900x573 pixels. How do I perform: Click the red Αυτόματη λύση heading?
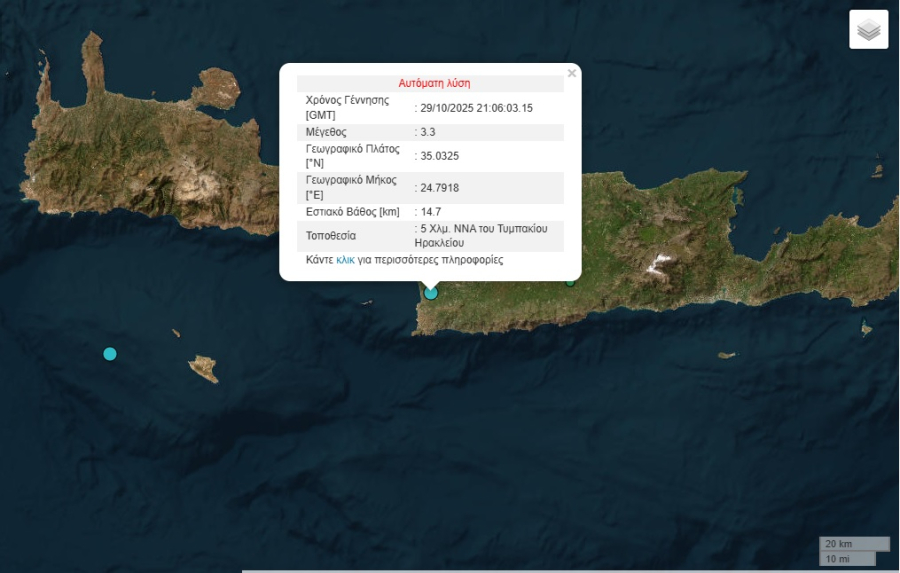[x=434, y=83]
